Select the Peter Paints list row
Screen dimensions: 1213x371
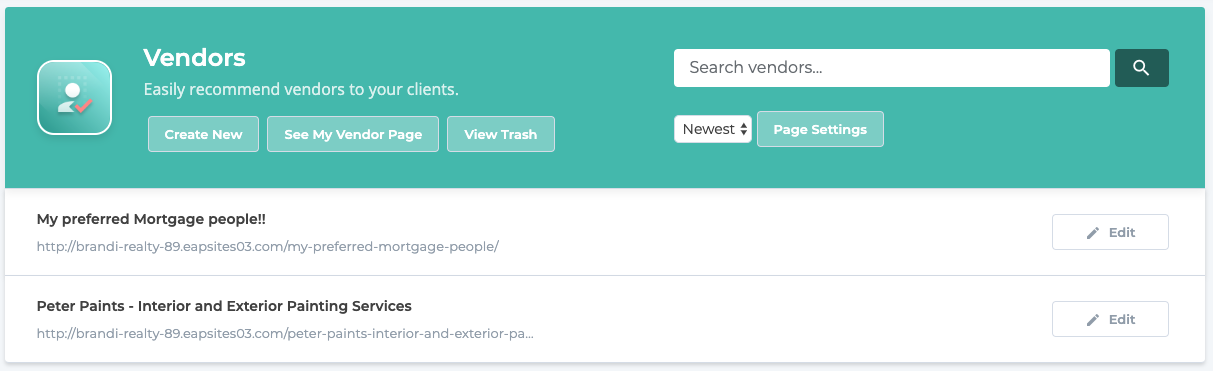point(605,319)
